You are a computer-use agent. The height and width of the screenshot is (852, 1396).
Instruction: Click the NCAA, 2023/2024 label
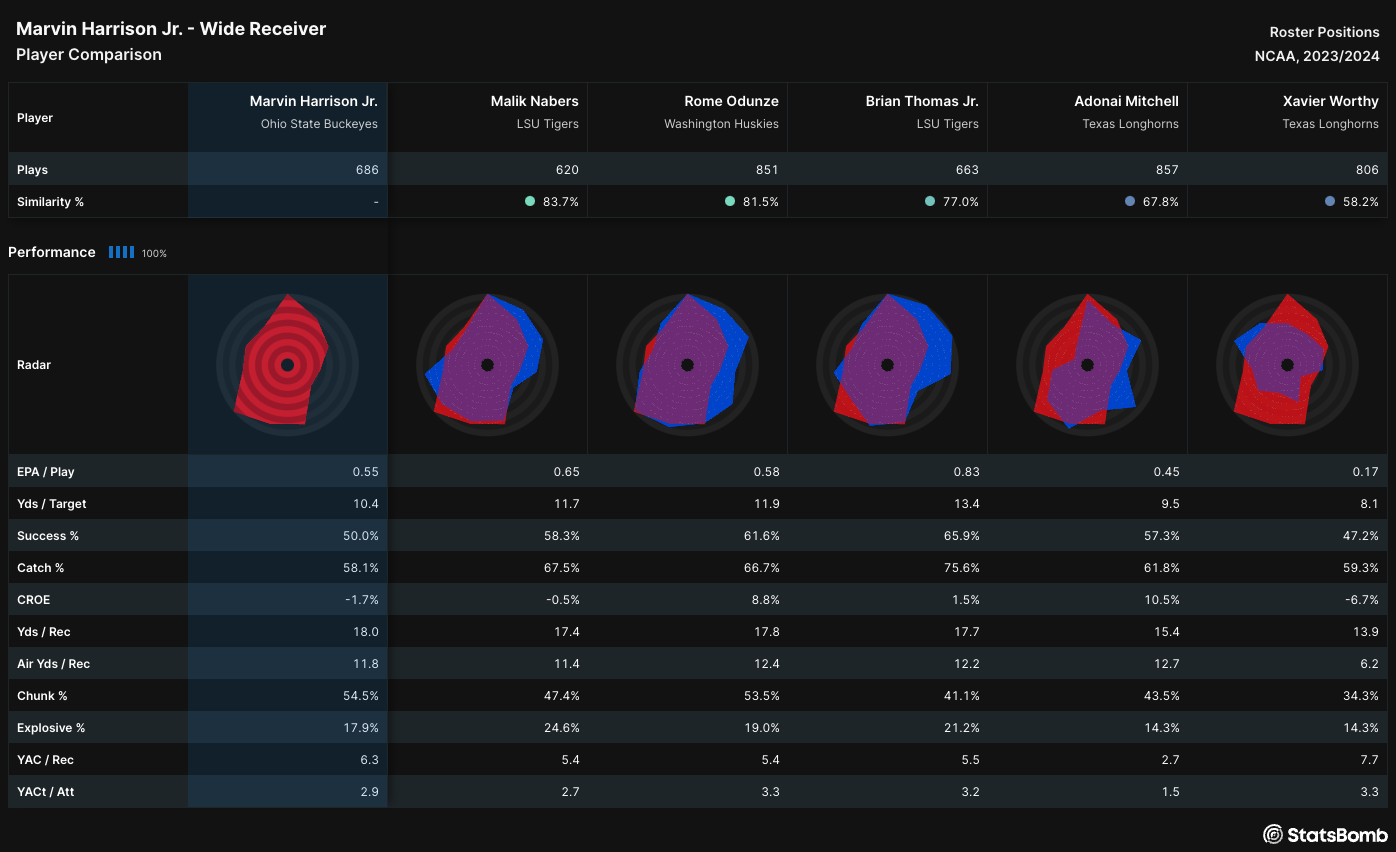[1317, 56]
